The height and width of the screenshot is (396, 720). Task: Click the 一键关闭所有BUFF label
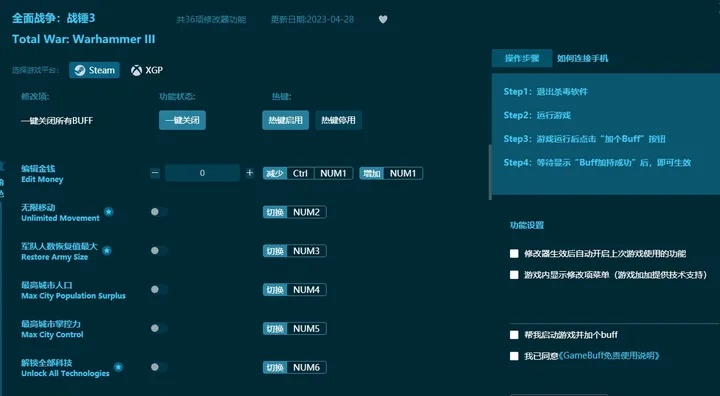click(x=57, y=121)
